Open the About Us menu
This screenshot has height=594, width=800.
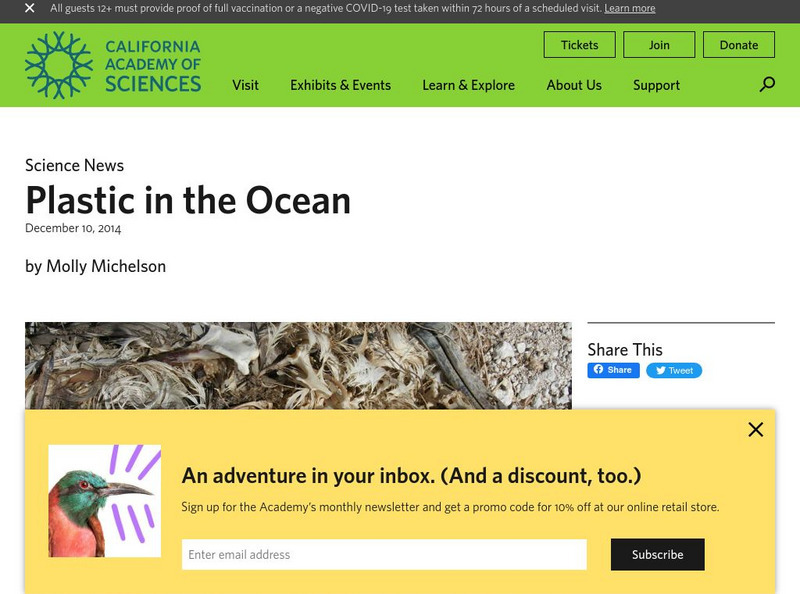(574, 85)
